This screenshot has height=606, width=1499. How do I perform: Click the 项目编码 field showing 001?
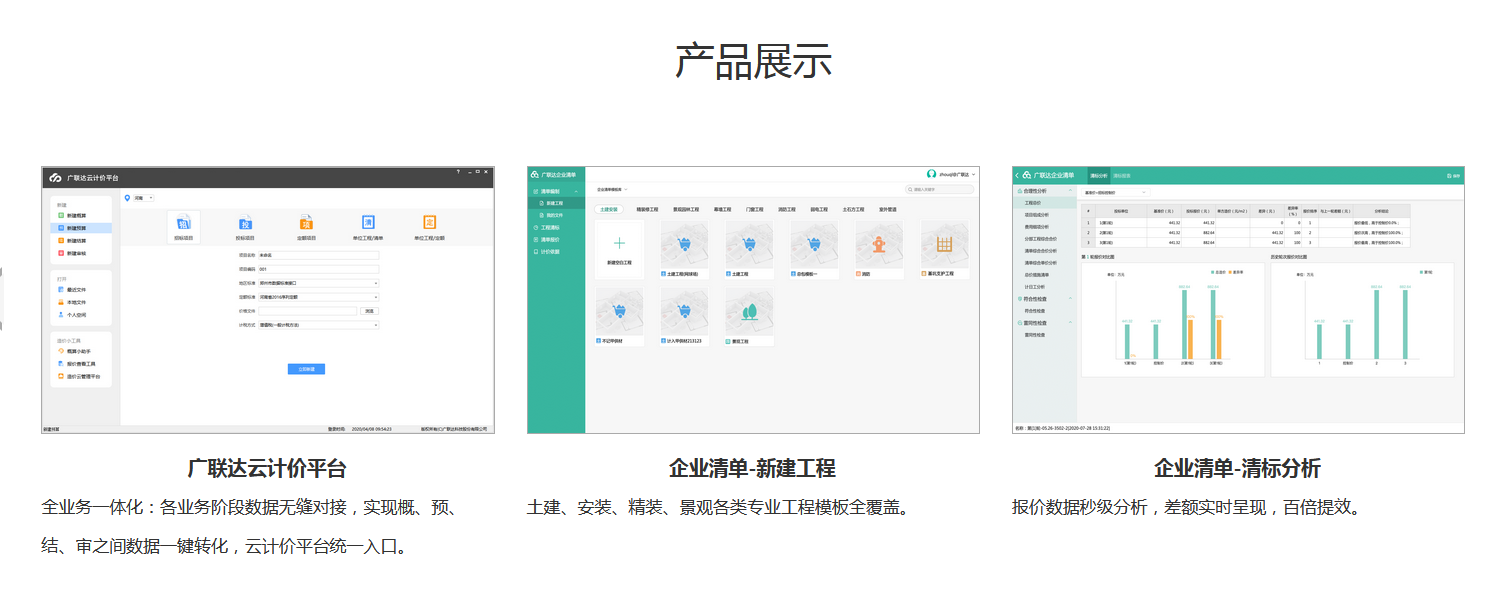(x=318, y=269)
